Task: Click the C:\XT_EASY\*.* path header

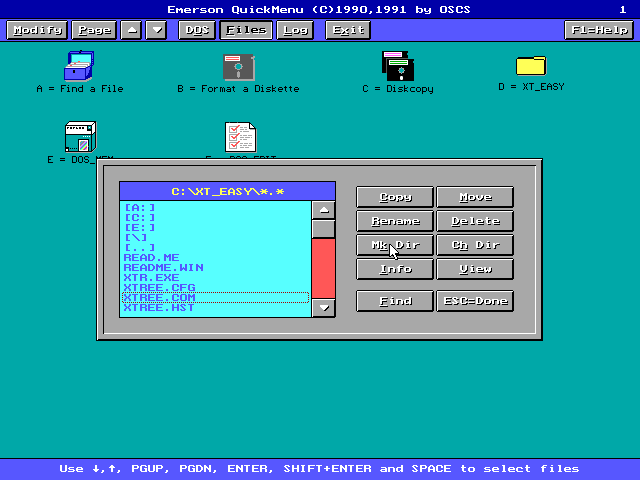Action: coord(228,191)
